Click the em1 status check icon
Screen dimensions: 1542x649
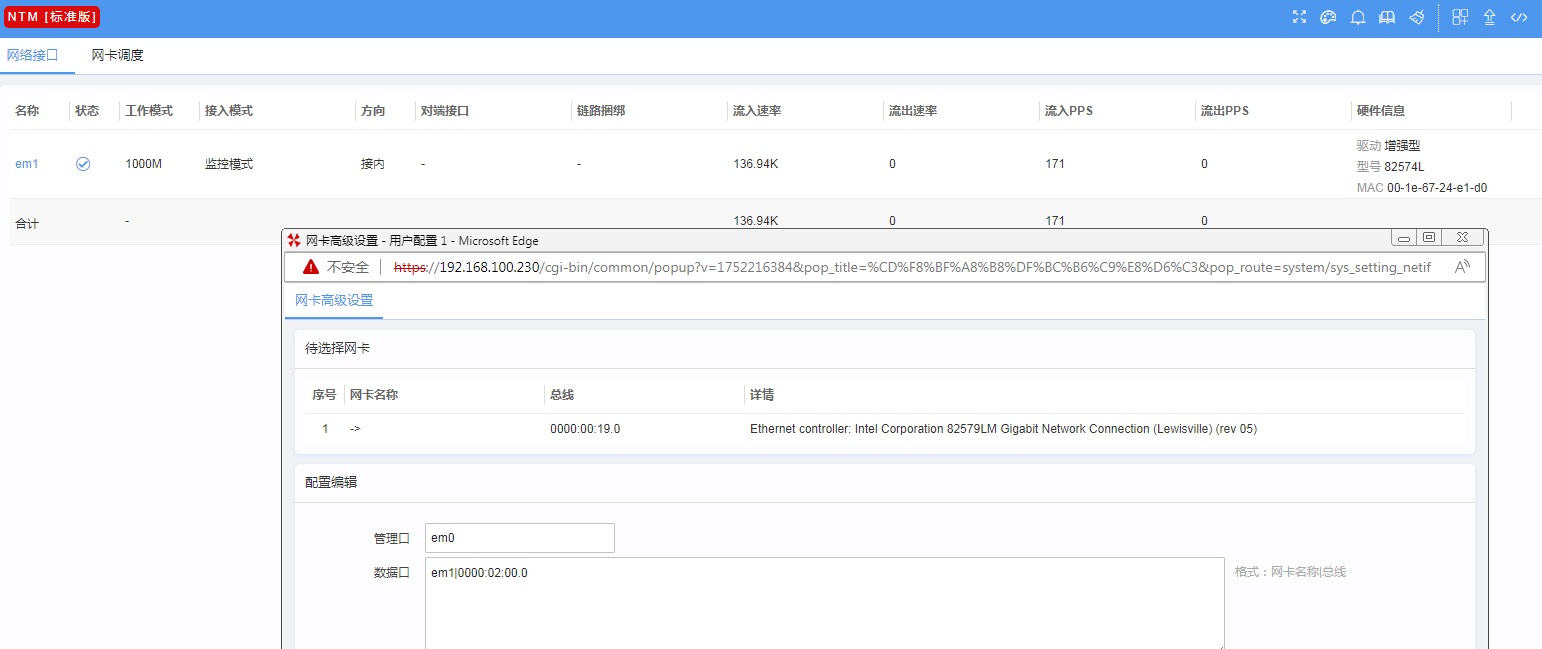[x=83, y=164]
